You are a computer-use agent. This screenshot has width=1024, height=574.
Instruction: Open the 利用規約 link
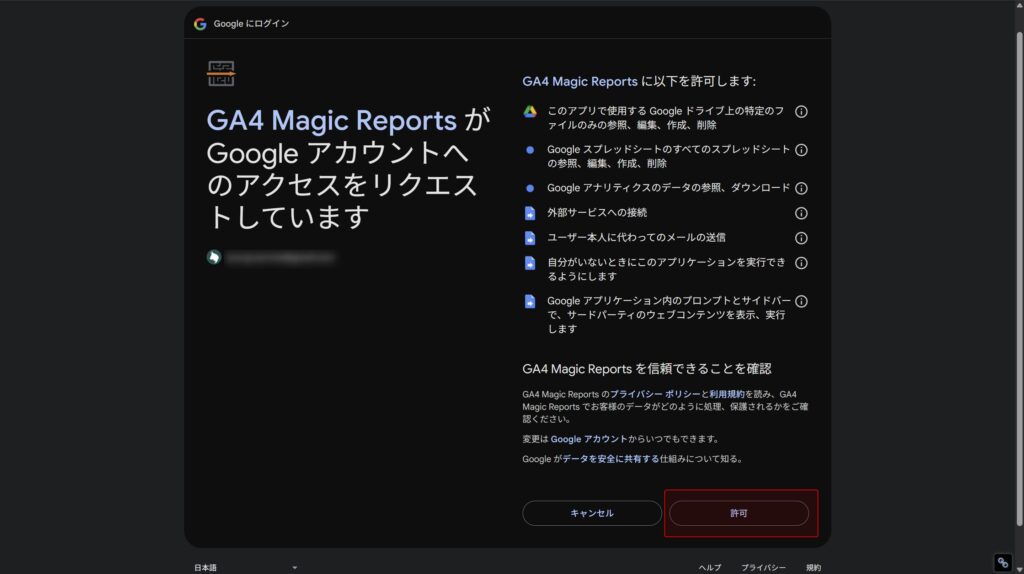(x=726, y=394)
